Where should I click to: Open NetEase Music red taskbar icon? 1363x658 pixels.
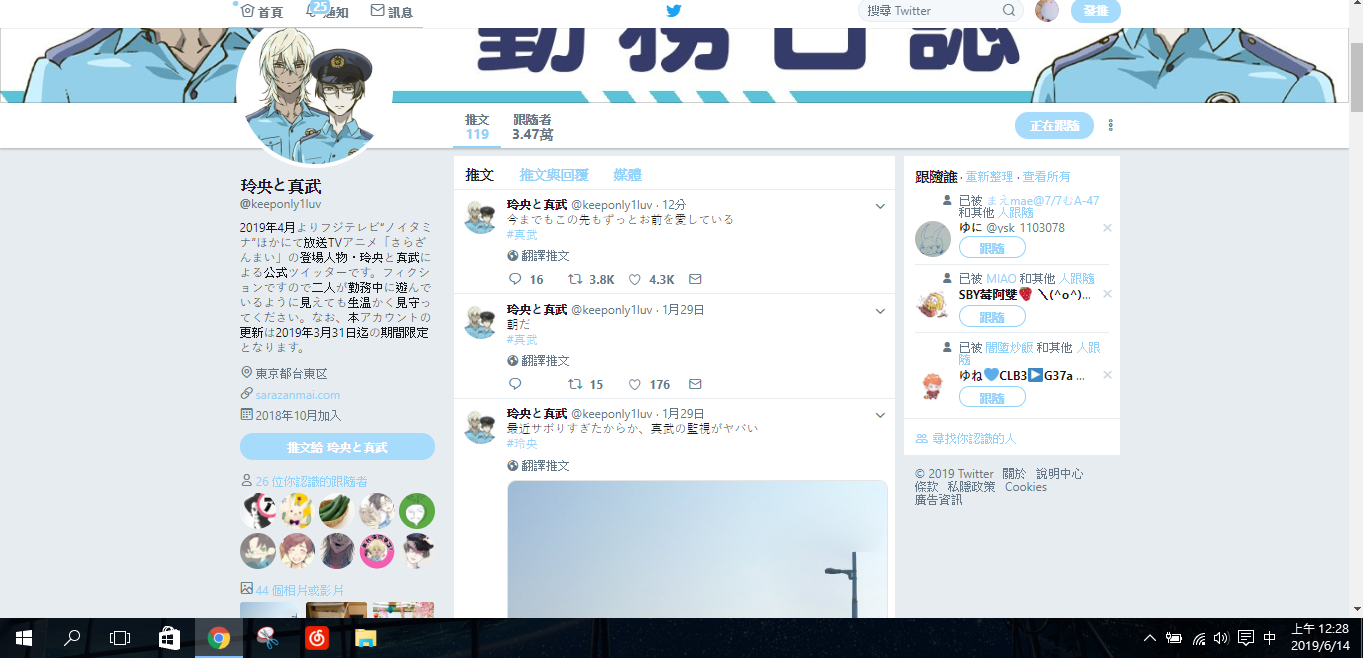click(x=317, y=638)
